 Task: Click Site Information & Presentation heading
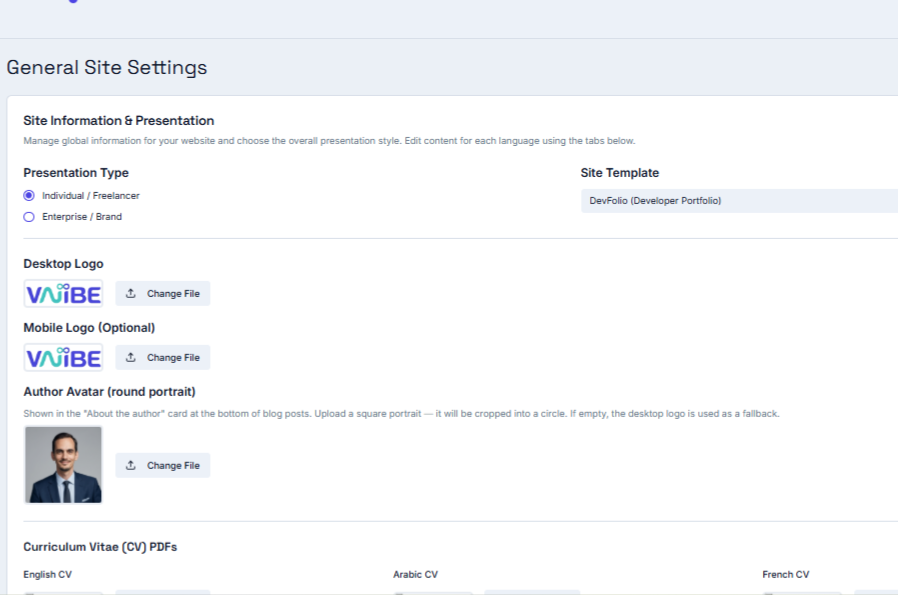coord(119,121)
